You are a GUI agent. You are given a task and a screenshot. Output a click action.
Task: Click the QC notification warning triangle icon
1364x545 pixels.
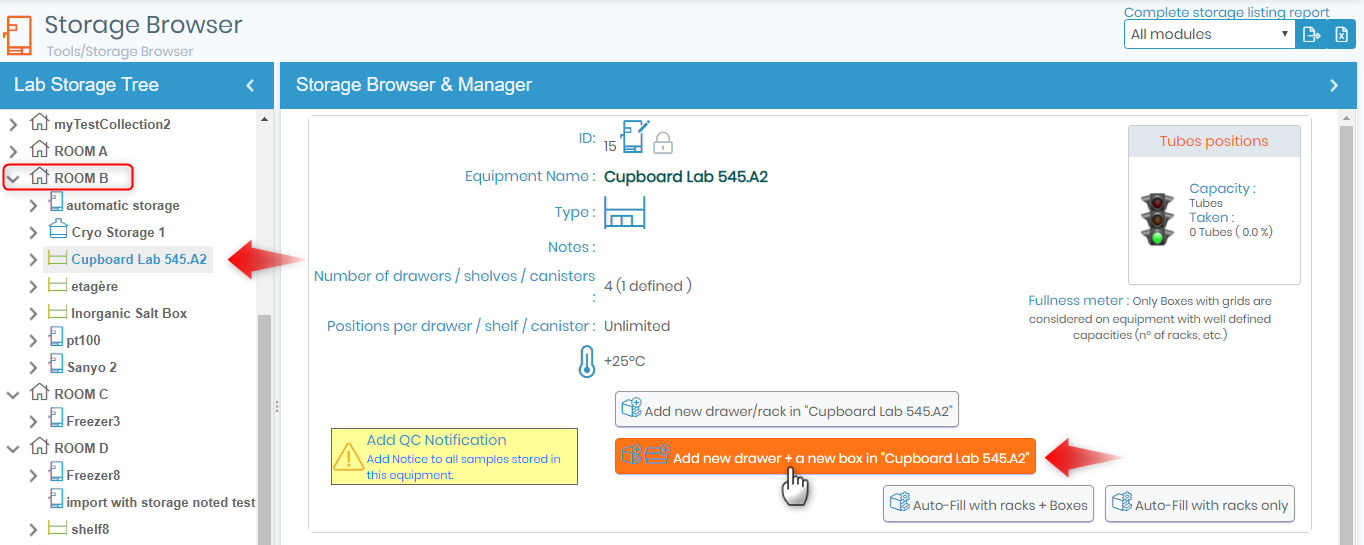tap(348, 457)
